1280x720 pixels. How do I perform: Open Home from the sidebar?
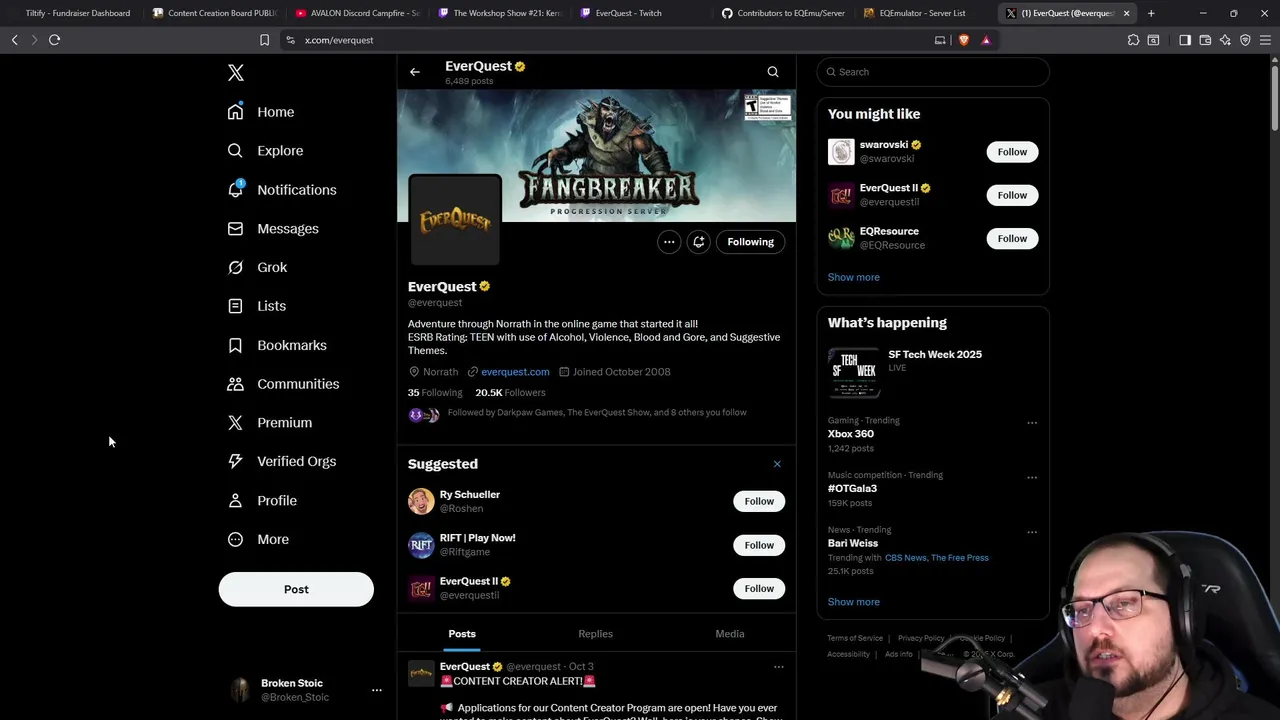[261, 112]
